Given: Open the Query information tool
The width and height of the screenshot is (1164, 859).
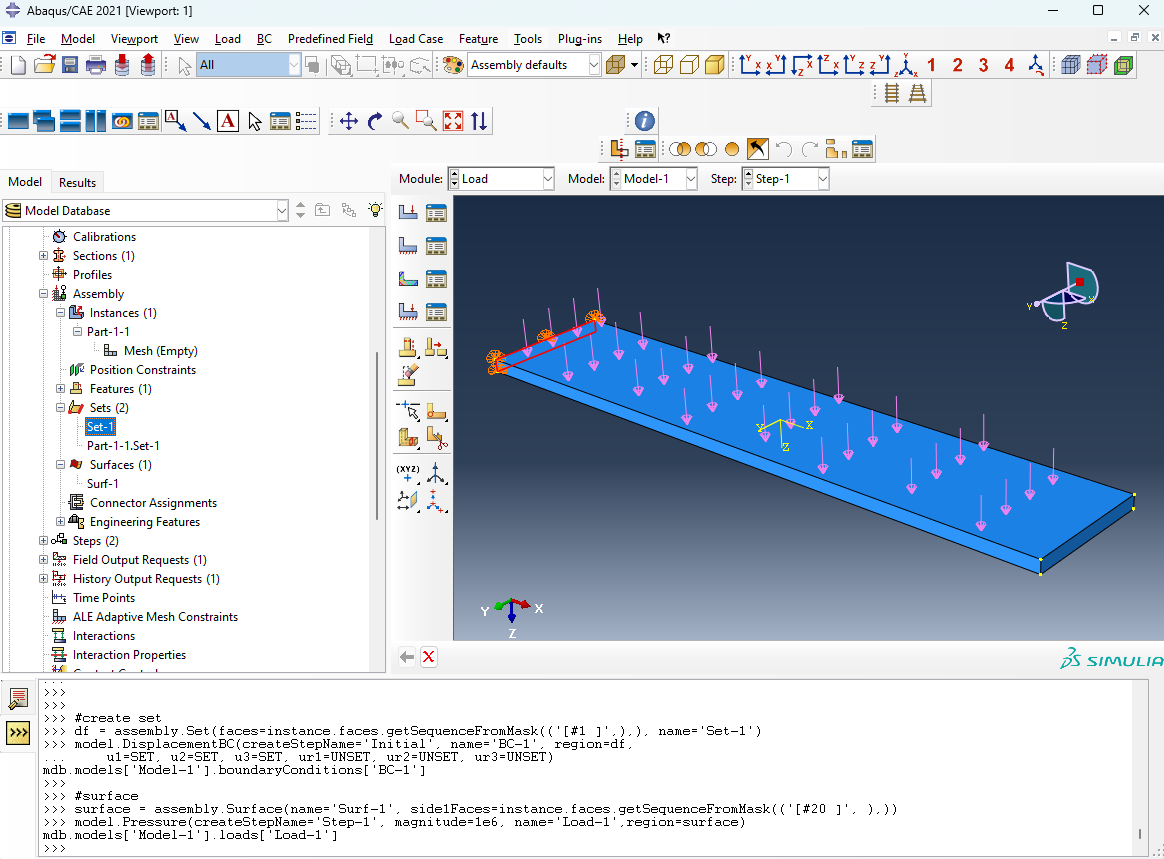Looking at the screenshot, I should point(645,121).
